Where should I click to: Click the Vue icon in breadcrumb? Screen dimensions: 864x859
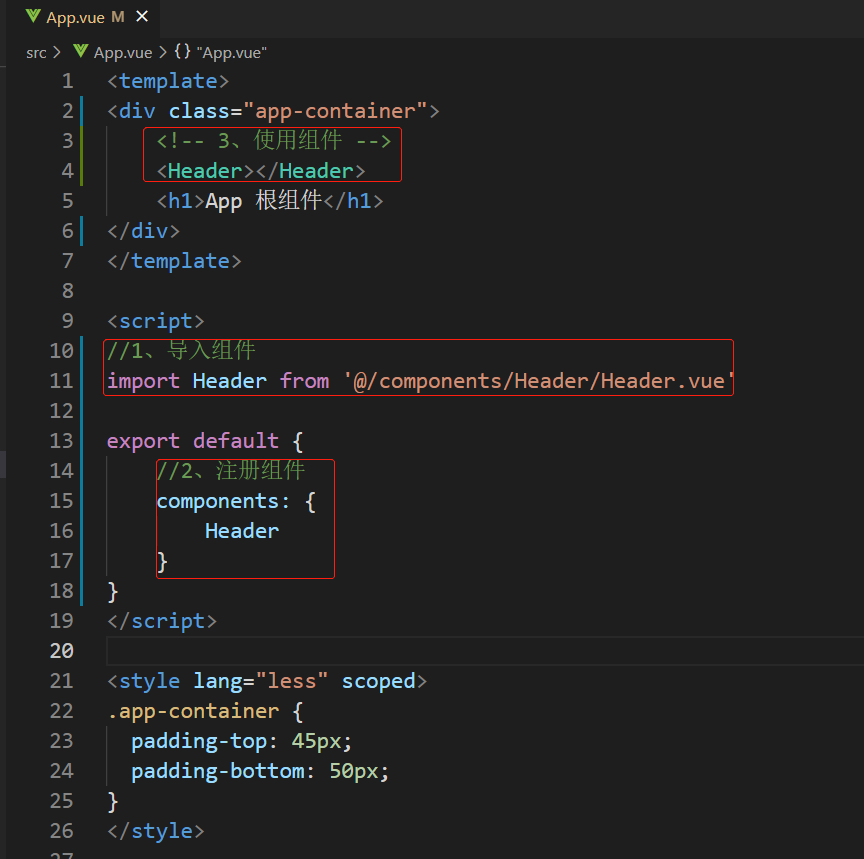pyautogui.click(x=80, y=52)
